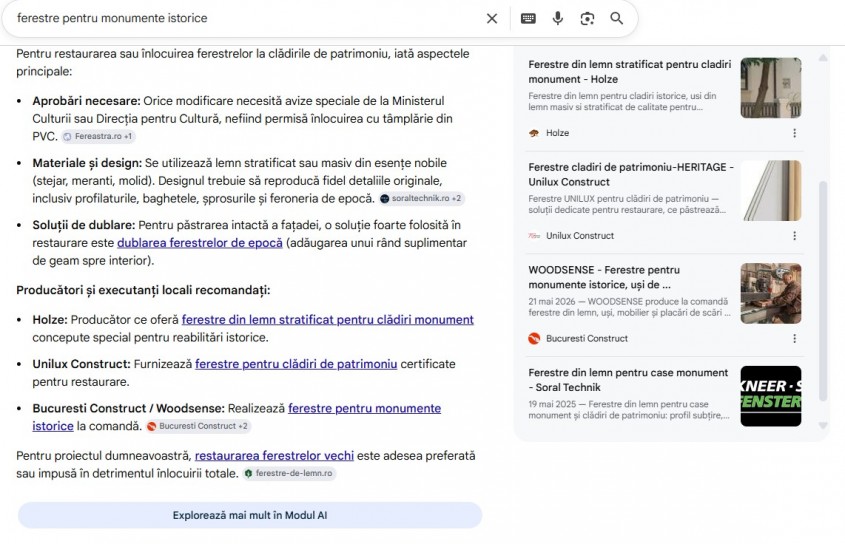Open the Soral Technik KNEER thumbnail

click(771, 396)
